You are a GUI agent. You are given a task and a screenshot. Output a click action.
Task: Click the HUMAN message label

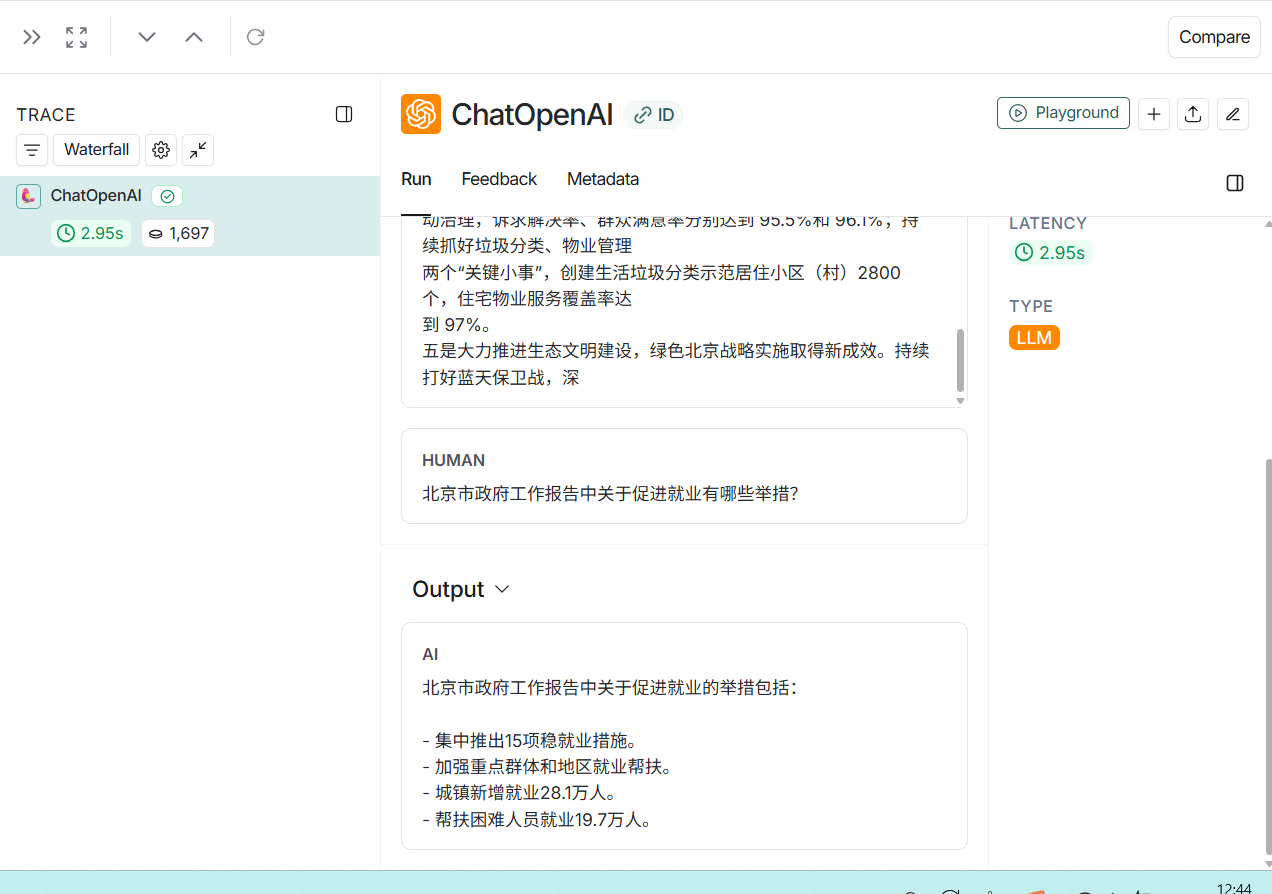[x=453, y=461]
